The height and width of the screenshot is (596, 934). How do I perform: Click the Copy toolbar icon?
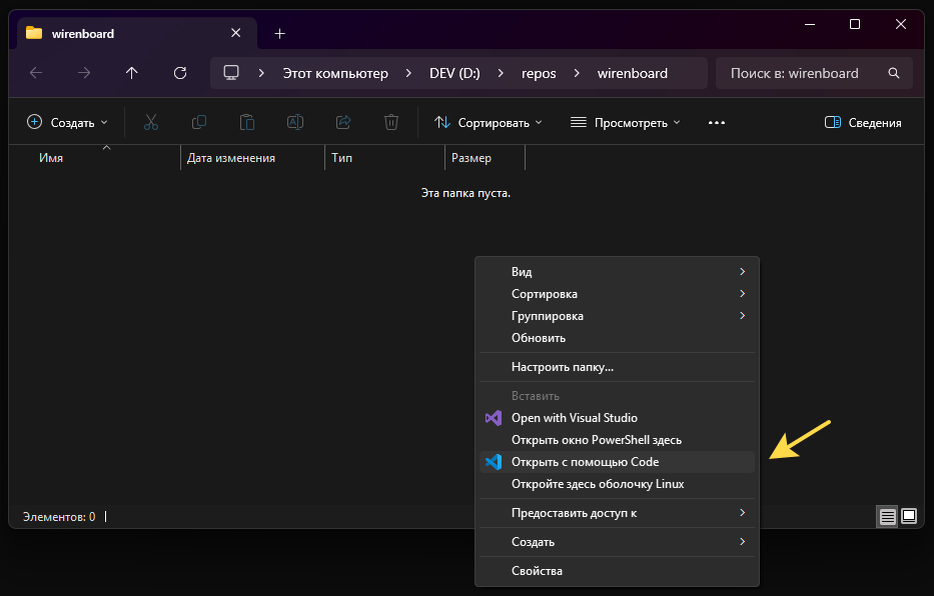click(199, 123)
